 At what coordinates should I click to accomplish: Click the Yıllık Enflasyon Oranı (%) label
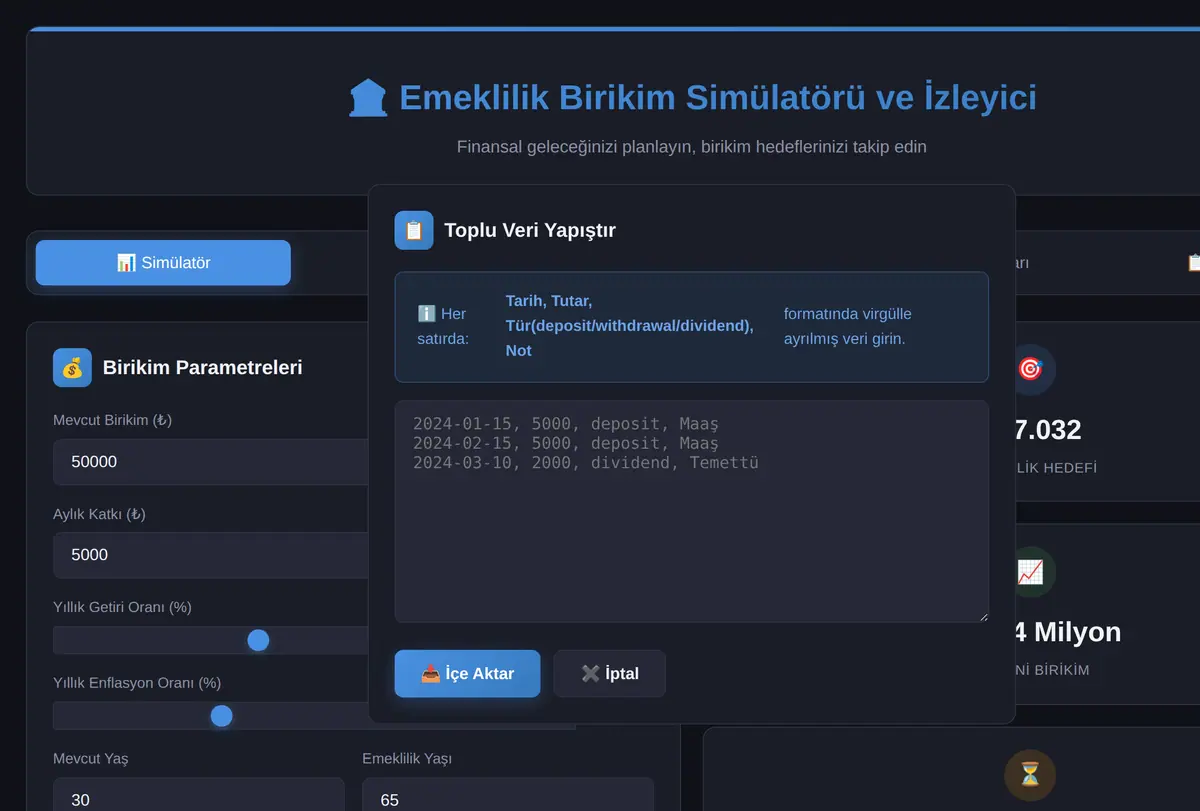[137, 683]
